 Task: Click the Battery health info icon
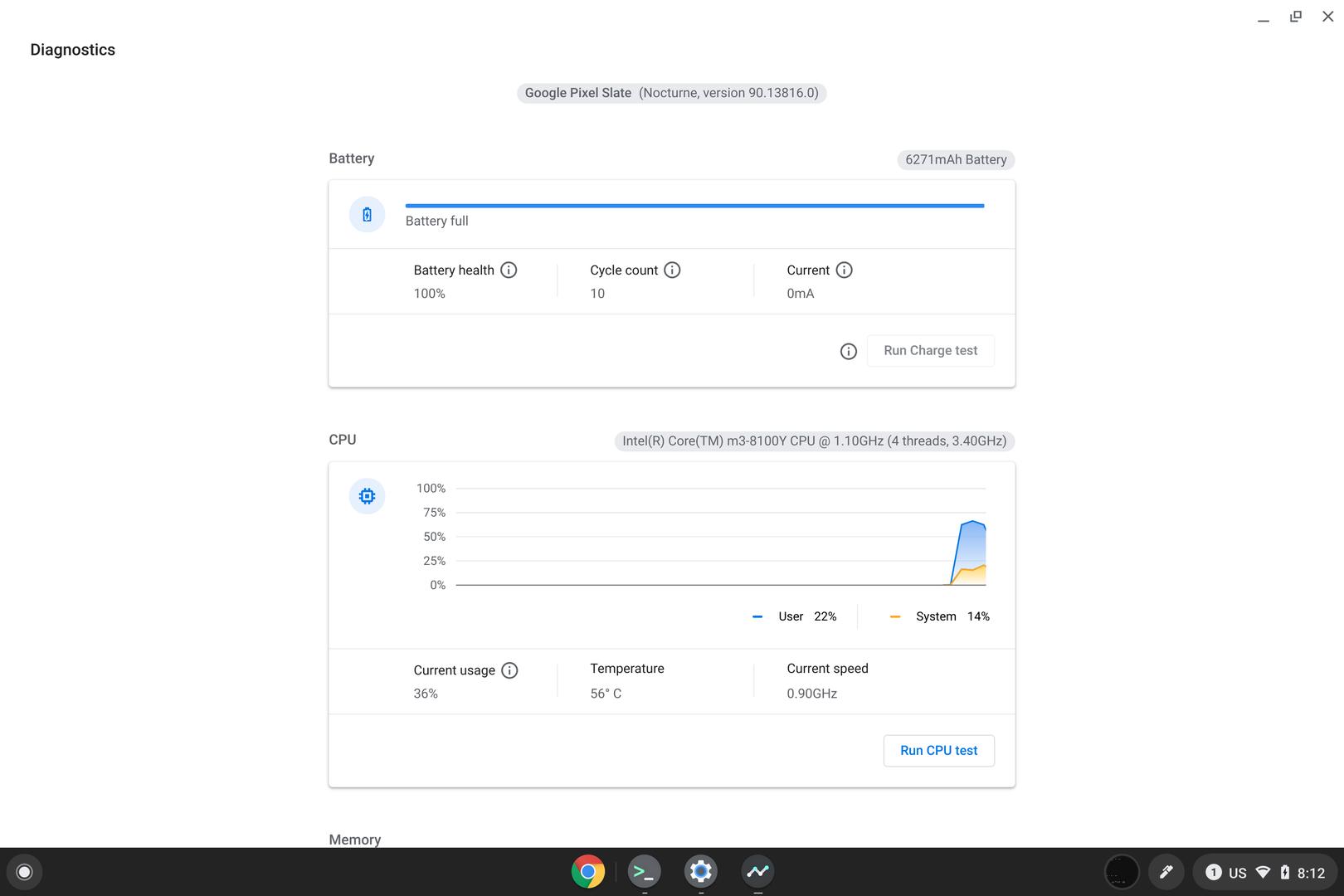click(509, 270)
